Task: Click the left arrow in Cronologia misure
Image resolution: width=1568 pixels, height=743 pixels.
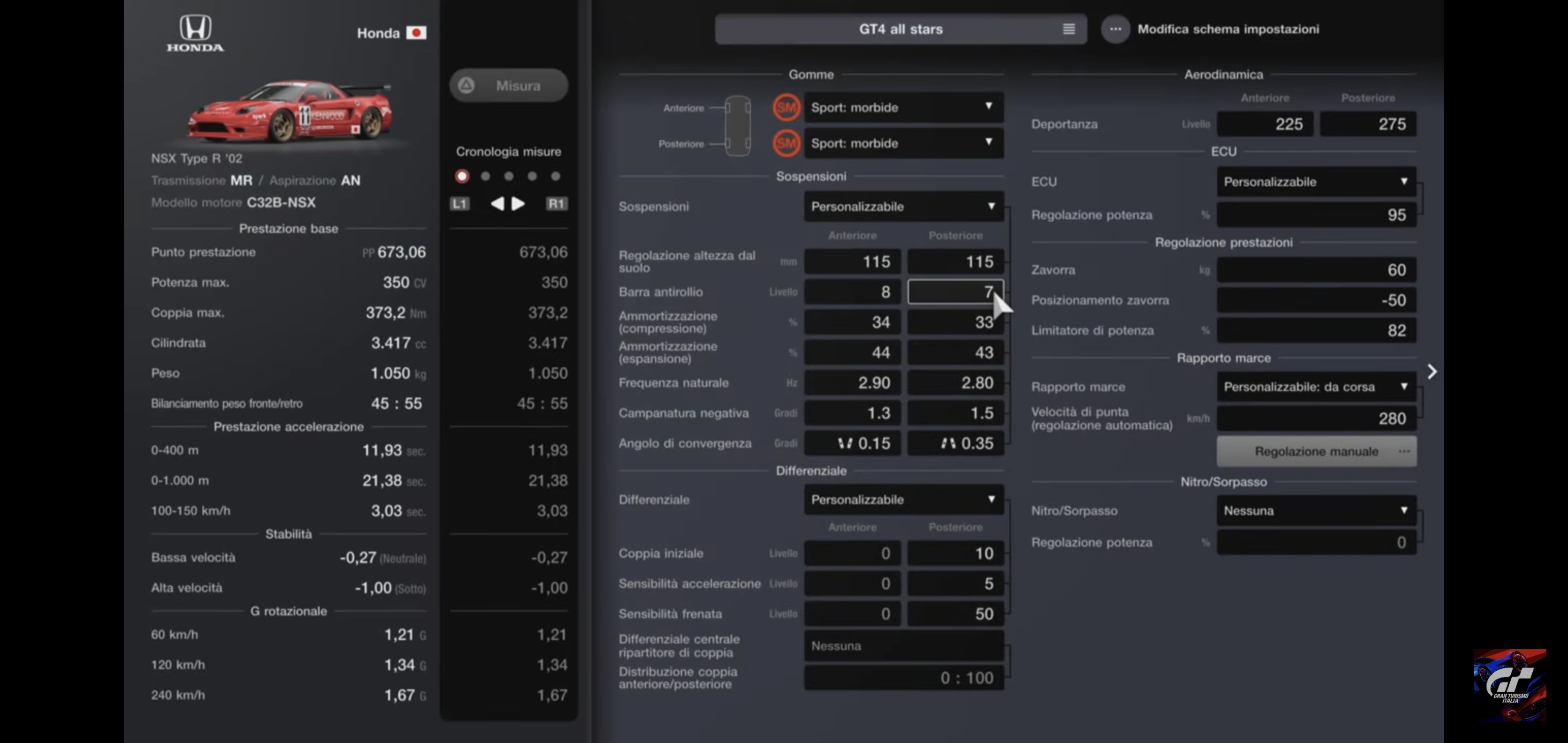Action: (x=497, y=203)
